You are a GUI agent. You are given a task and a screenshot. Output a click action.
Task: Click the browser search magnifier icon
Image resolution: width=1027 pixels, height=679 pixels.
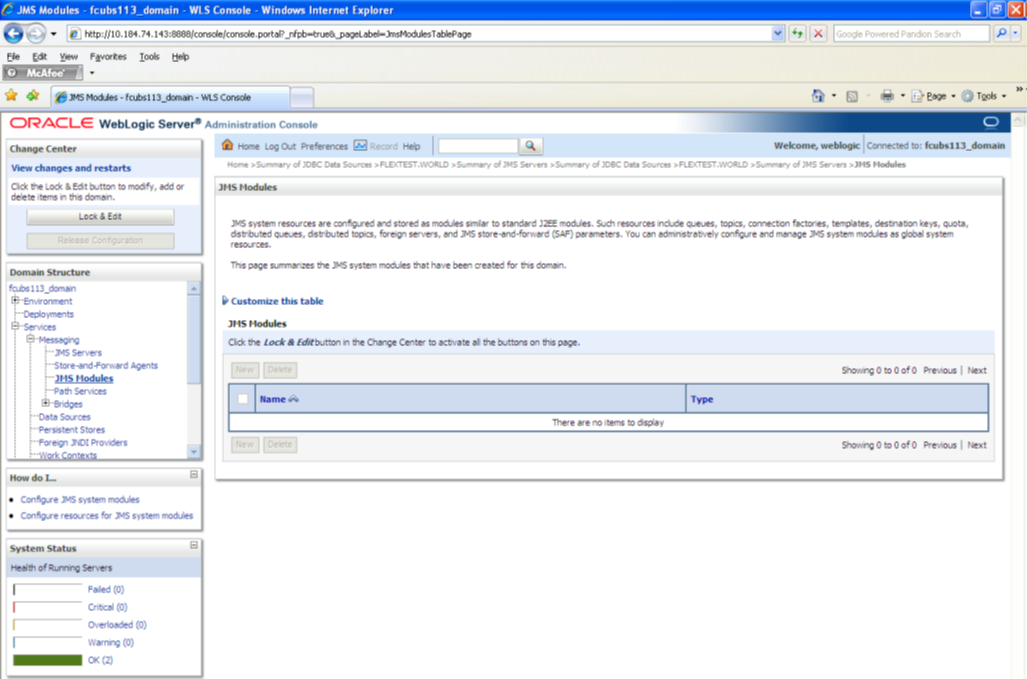1001,33
